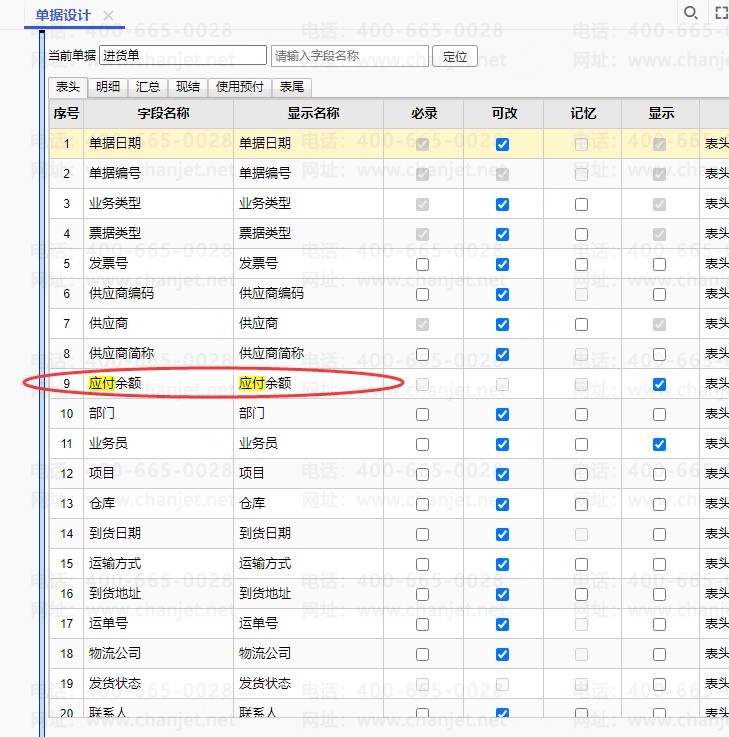The image size is (729, 737).
Task: Click the 序号 column header
Action: [66, 113]
